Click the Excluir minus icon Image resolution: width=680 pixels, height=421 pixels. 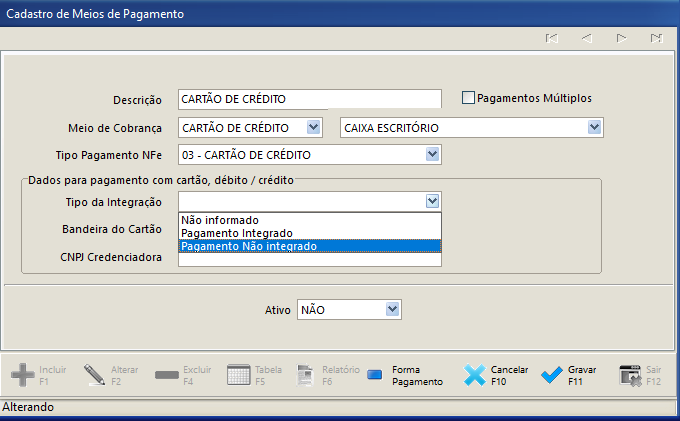pyautogui.click(x=167, y=375)
